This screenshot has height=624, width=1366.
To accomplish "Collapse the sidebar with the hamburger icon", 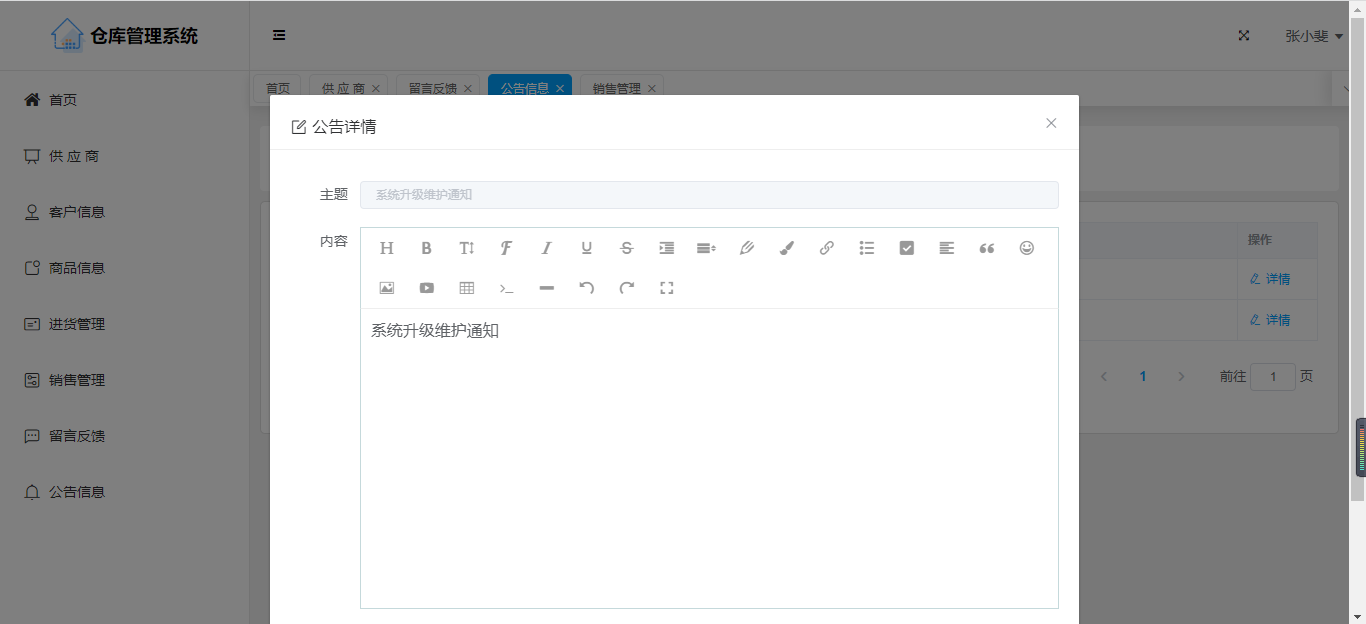I will [x=279, y=35].
